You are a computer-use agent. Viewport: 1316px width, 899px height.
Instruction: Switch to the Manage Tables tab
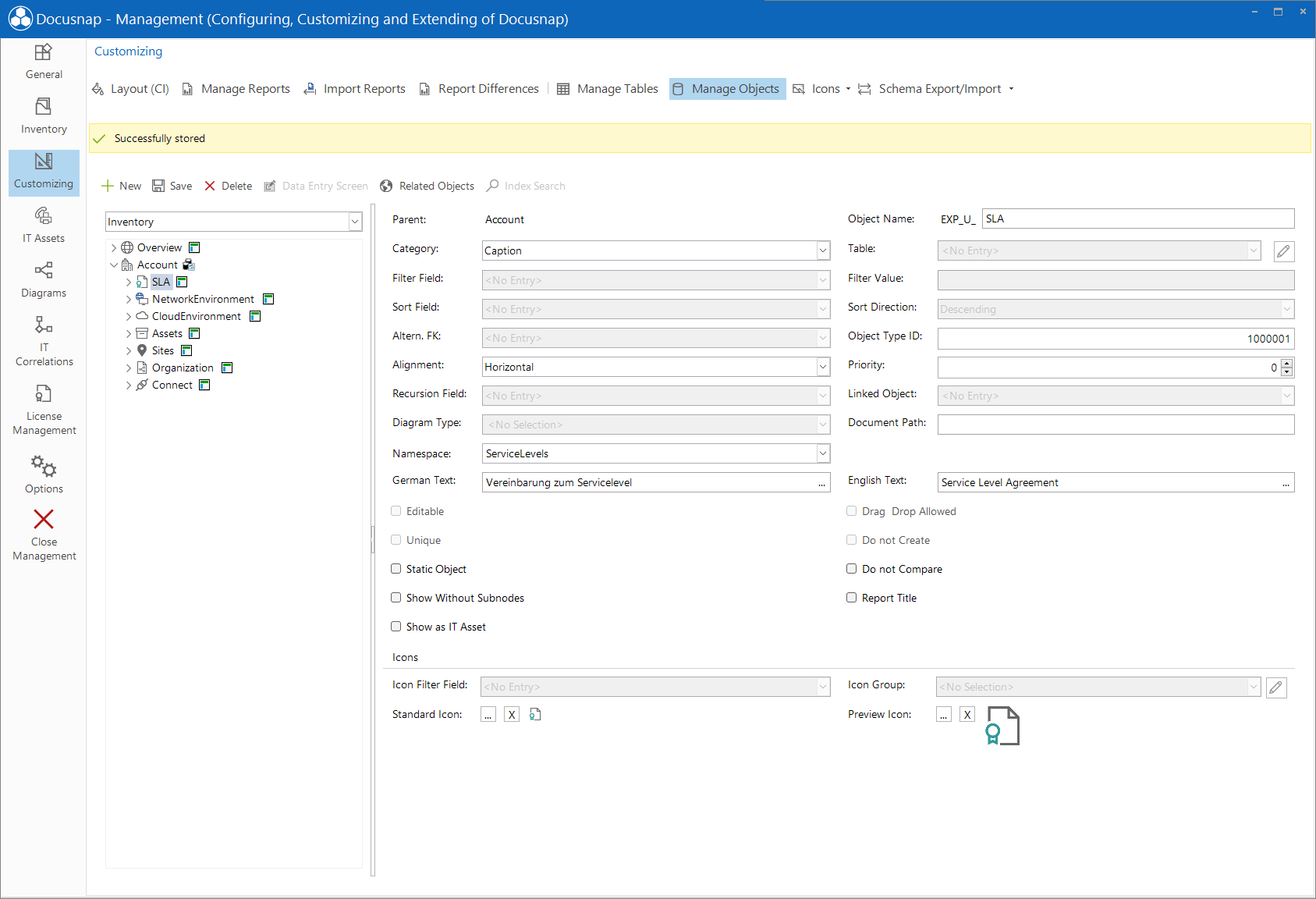(608, 89)
